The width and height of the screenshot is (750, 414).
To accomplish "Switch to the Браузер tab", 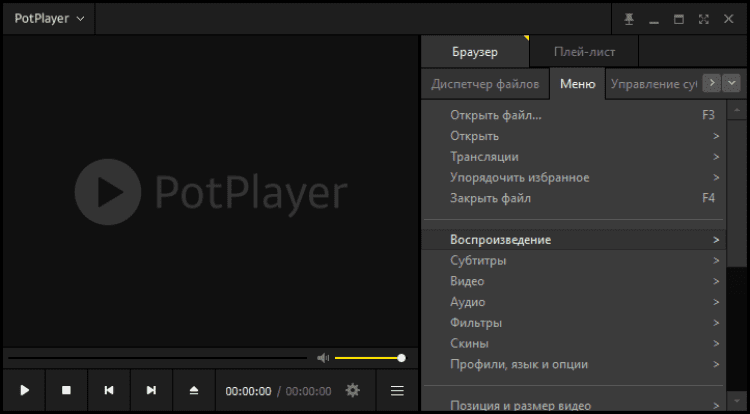I will tap(475, 52).
